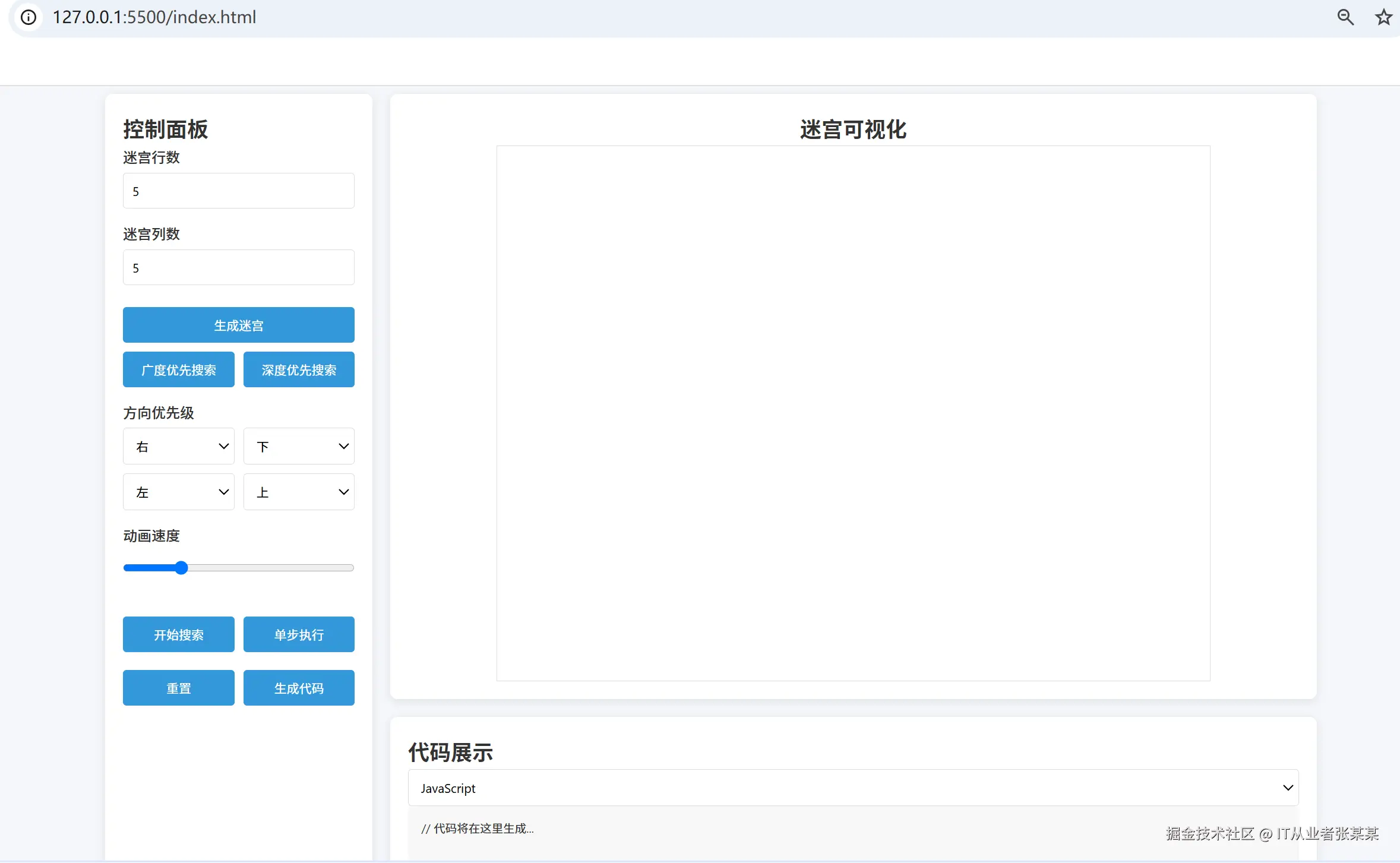Click the maze rows (迷宫行数) input field
The width and height of the screenshot is (1400, 863).
click(239, 191)
